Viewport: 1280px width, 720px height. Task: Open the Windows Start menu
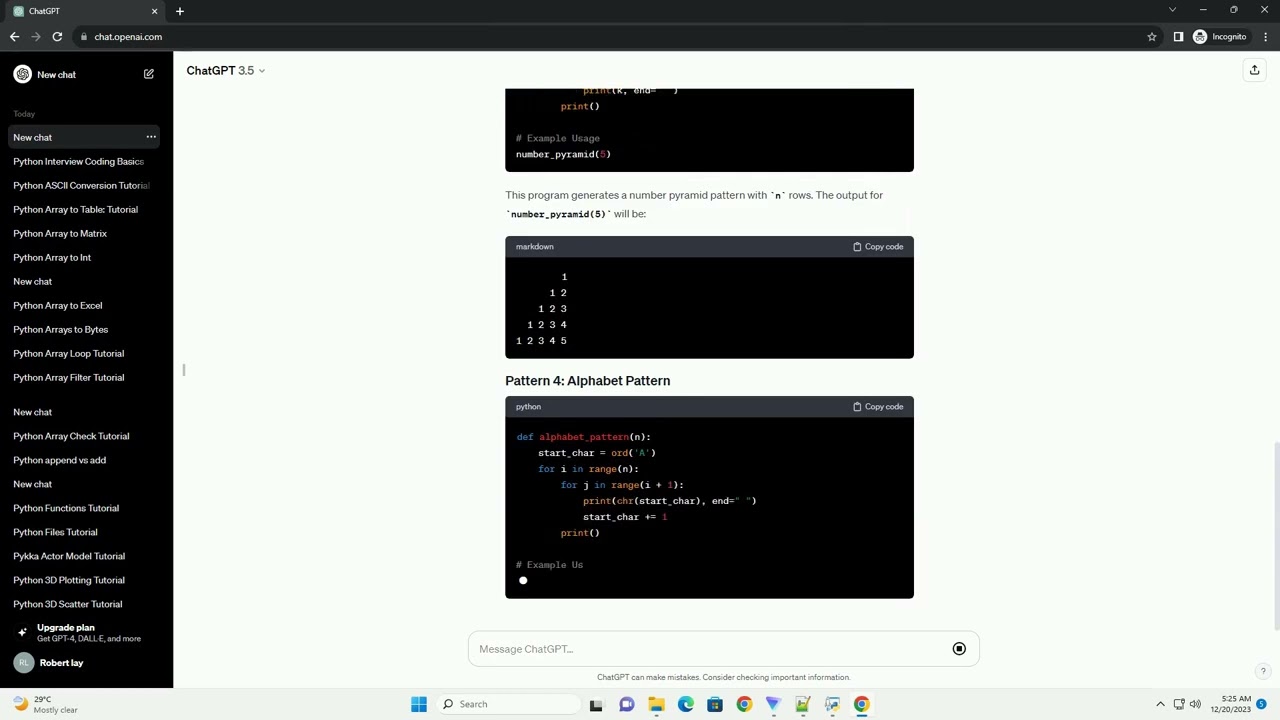click(419, 704)
